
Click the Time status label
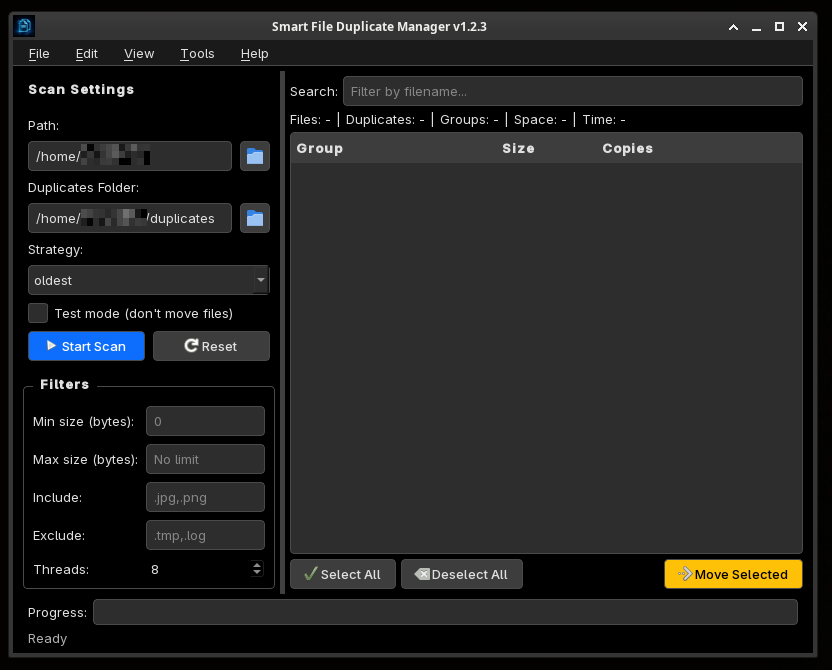point(604,119)
